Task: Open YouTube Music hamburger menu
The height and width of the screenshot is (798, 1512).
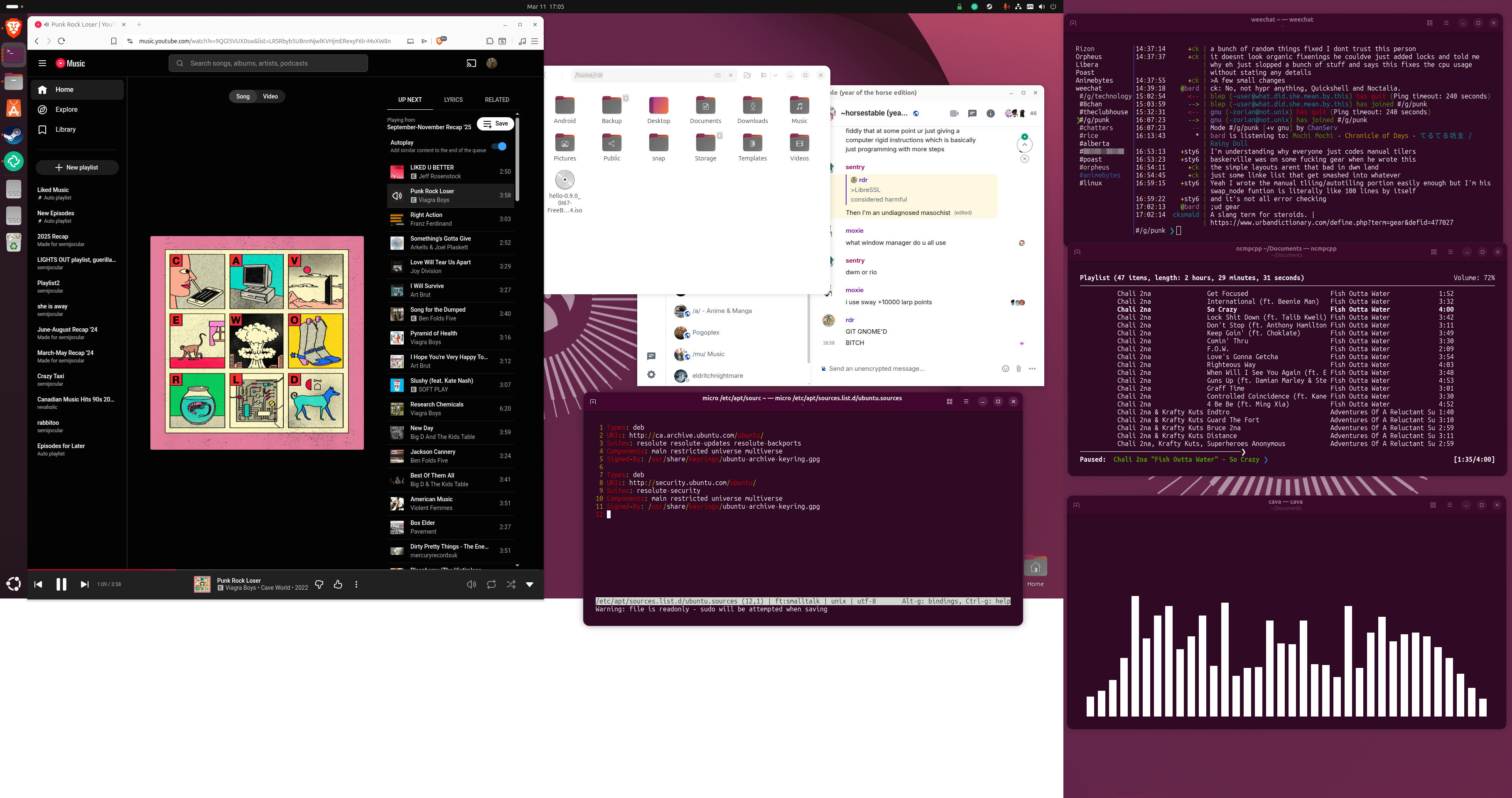Action: pyautogui.click(x=42, y=64)
